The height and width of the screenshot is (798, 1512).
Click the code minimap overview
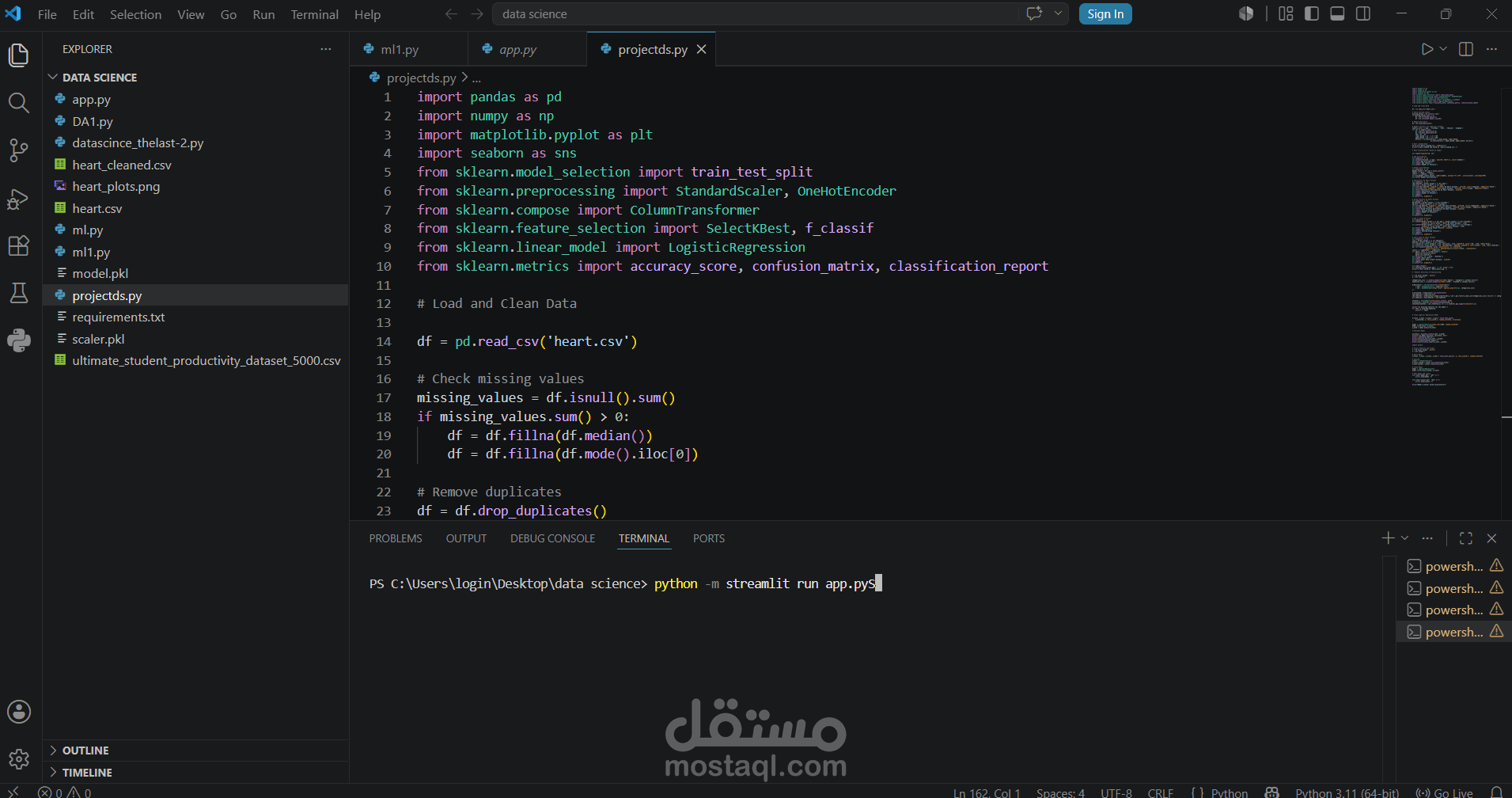coord(1456,236)
